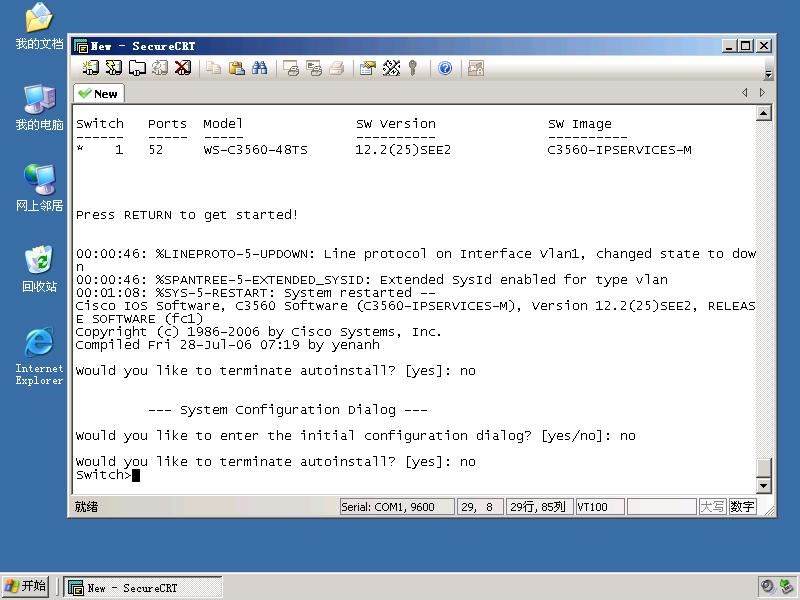Click the 'System Configuration Dialog' heading text

click(x=288, y=410)
